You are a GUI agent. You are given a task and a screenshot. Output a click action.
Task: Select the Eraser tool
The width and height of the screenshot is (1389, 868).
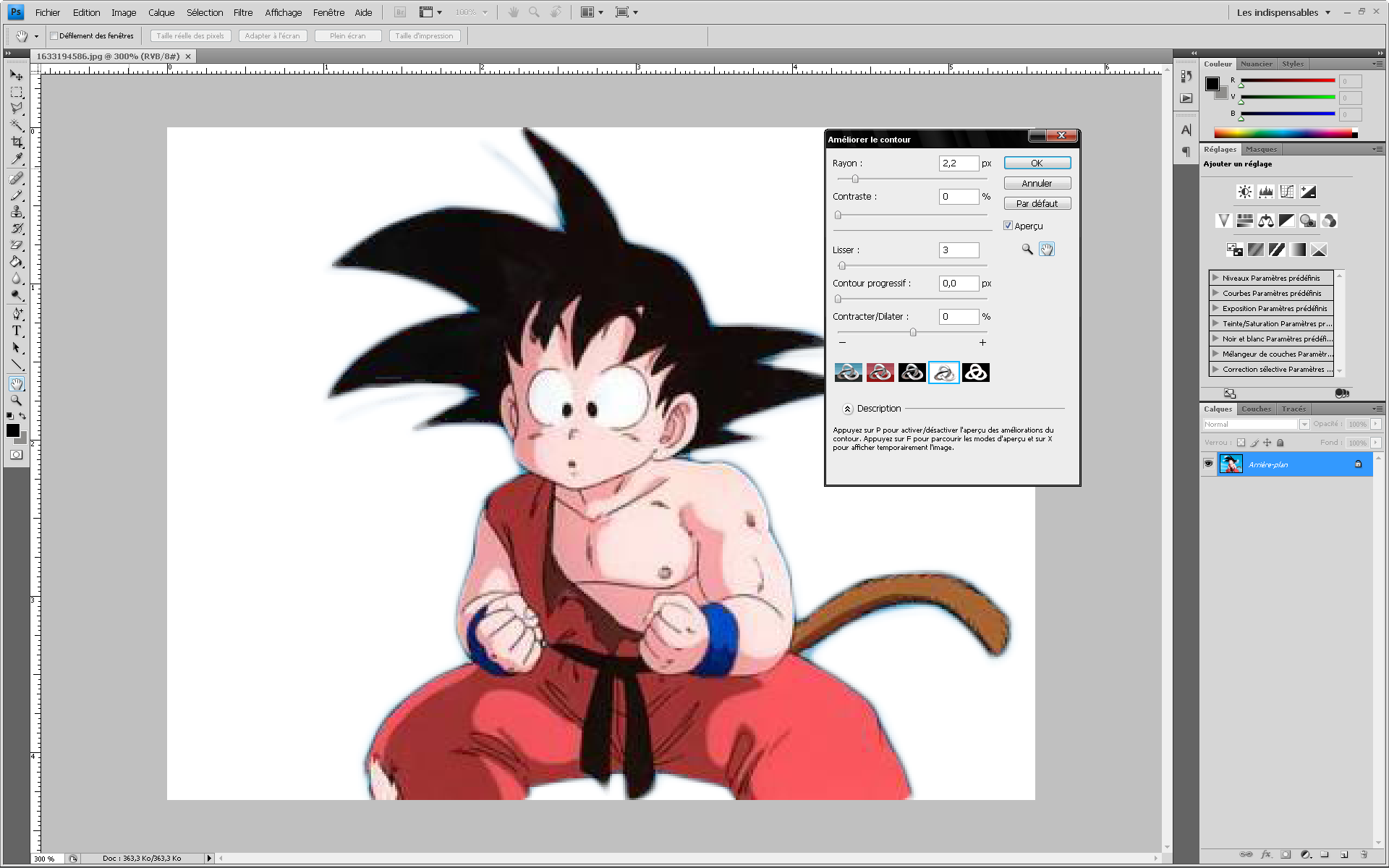(16, 245)
